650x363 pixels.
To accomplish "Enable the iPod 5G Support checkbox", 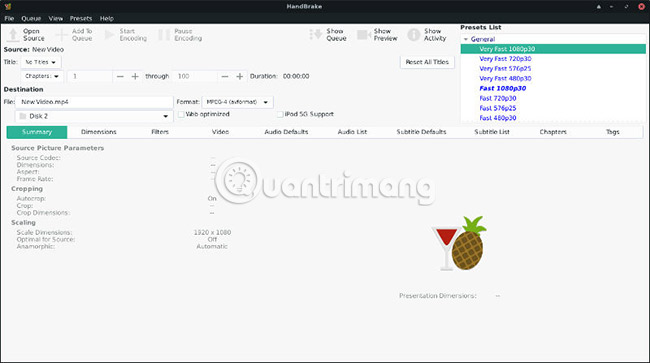I will point(280,114).
